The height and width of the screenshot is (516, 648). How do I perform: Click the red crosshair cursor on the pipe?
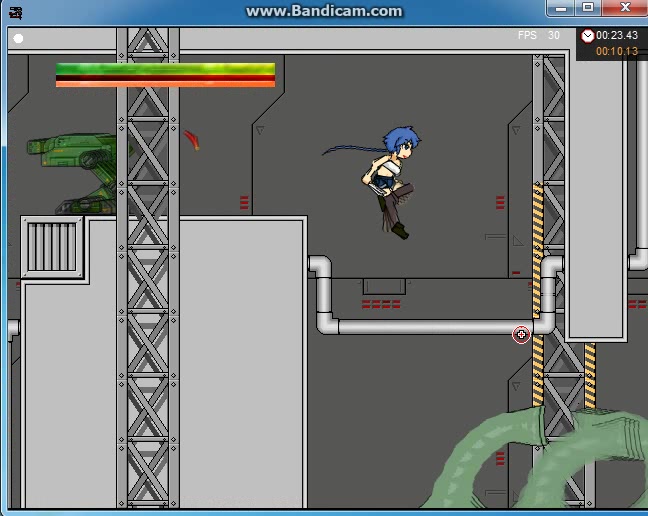pos(521,334)
